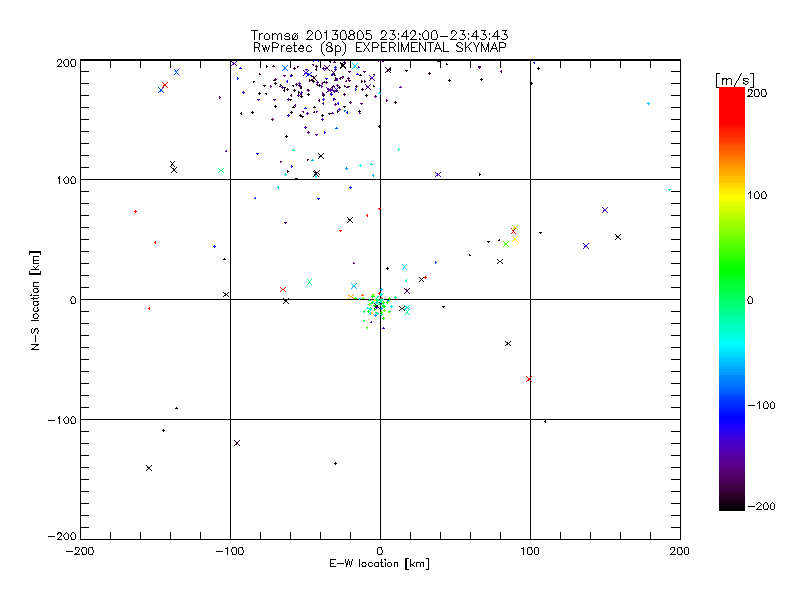Click the colorbar label "100"
800x600 pixels.
coord(757,195)
